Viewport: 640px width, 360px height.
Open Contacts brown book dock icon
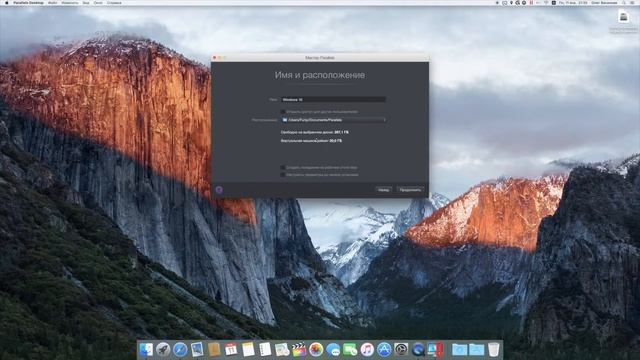[x=214, y=350]
